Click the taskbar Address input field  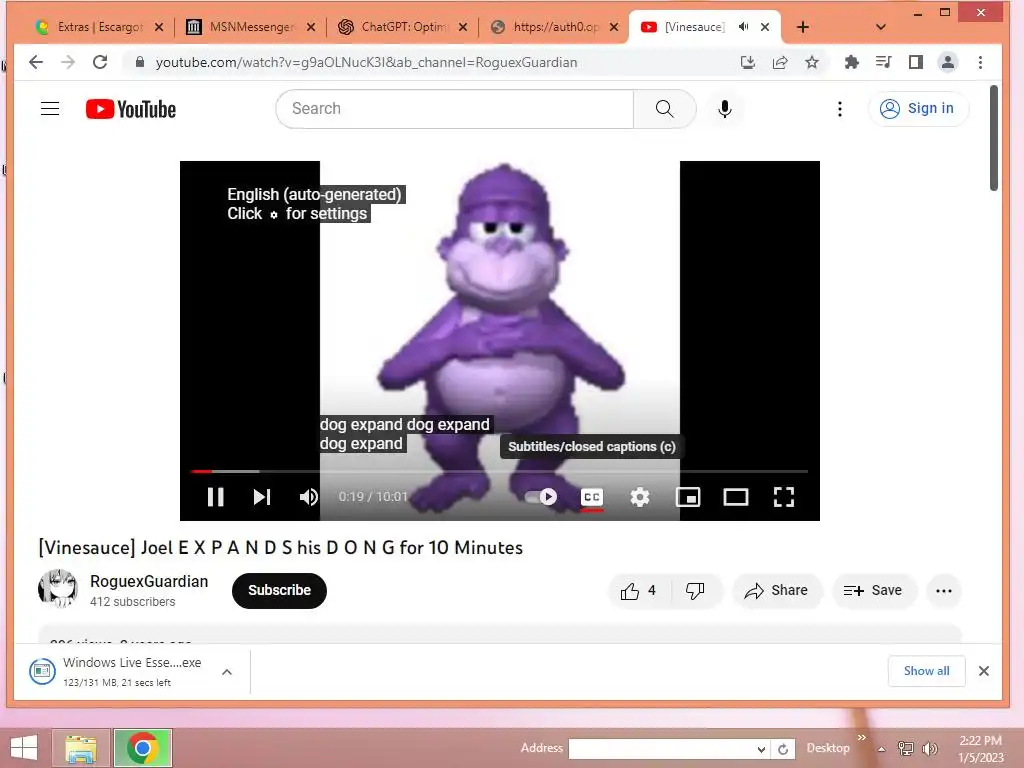pyautogui.click(x=662, y=749)
